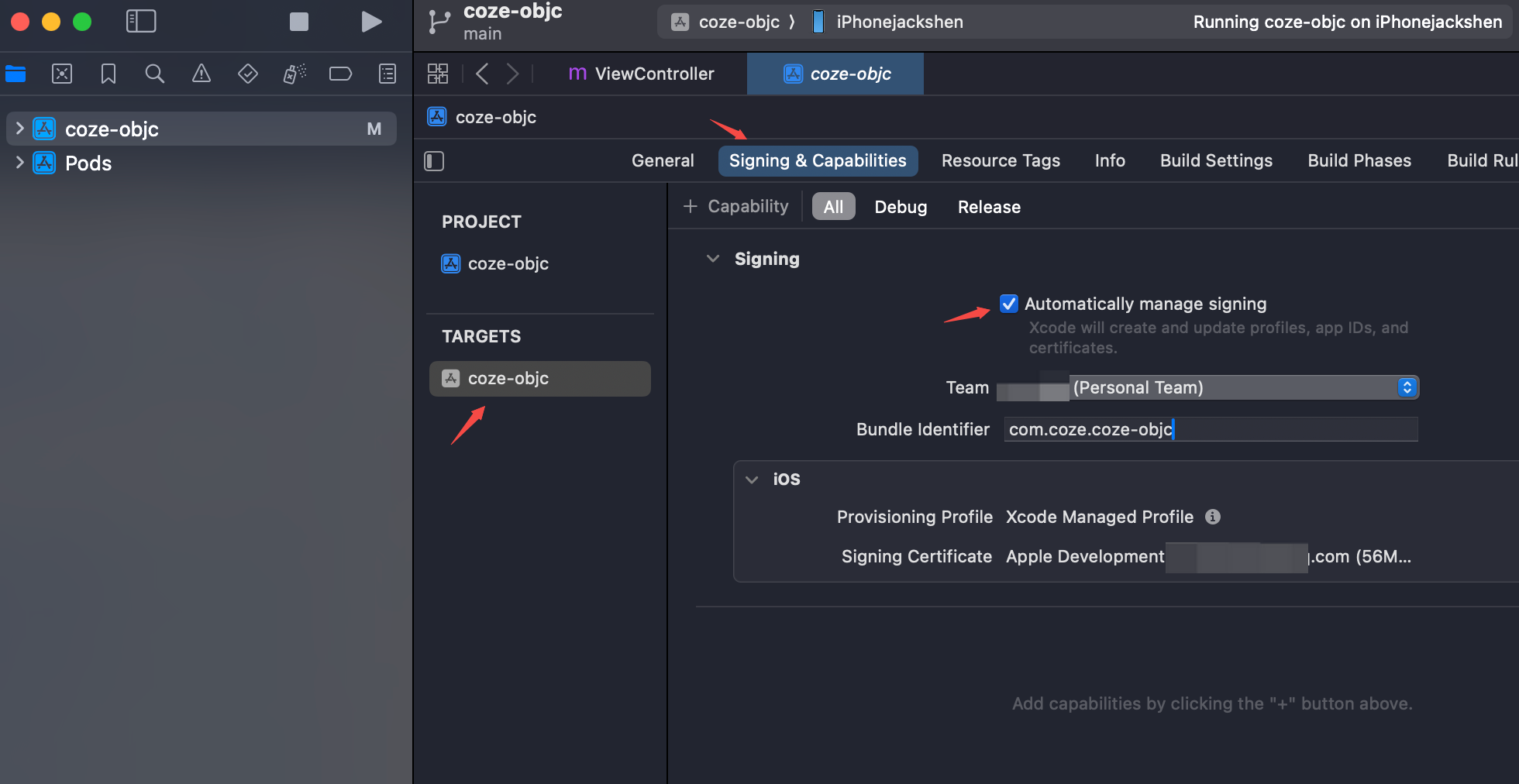Toggle the navigator sidebar panel button

coord(141,22)
